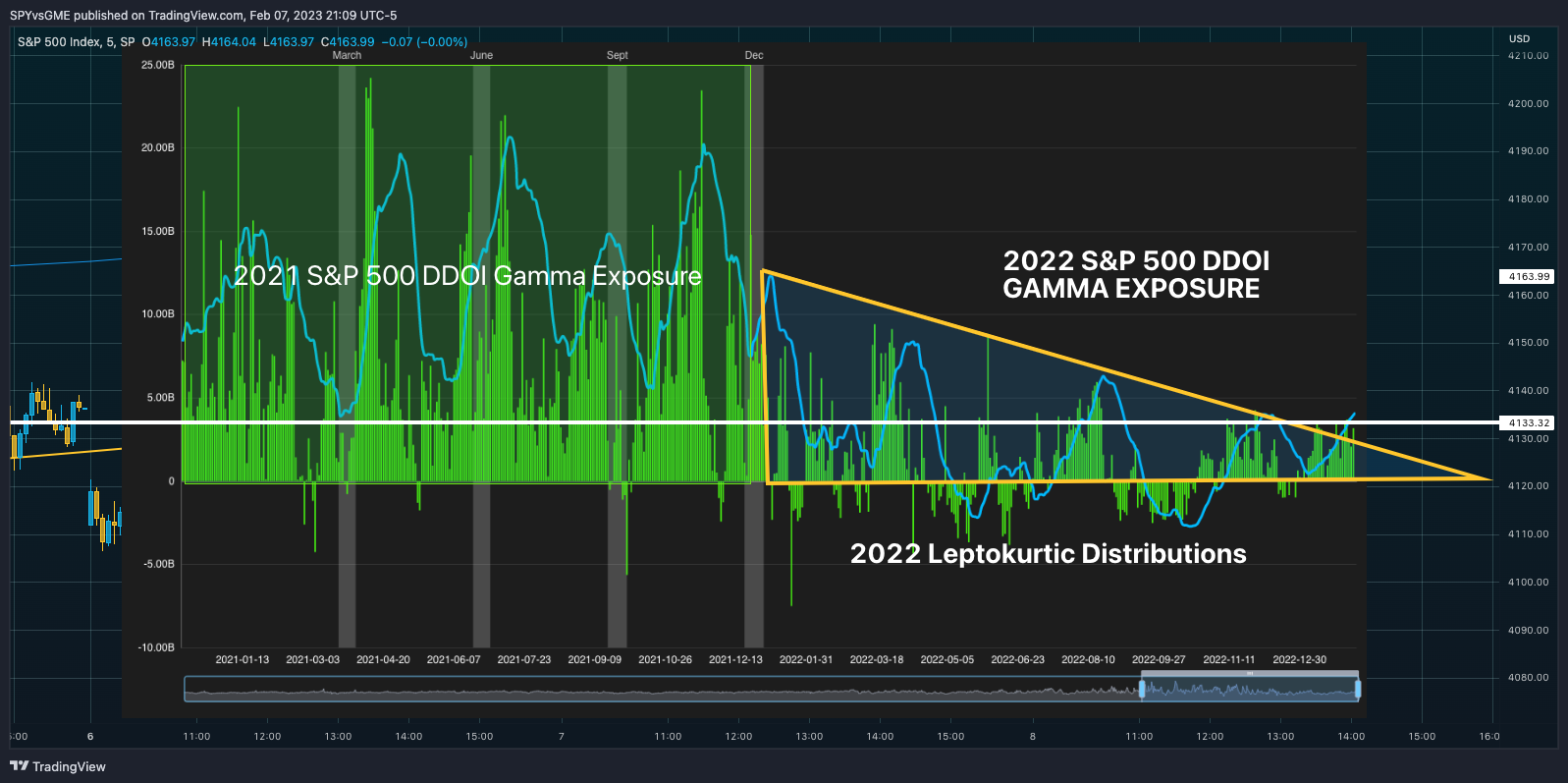Image resolution: width=1568 pixels, height=783 pixels.
Task: Click the 4090.00 price axis label
Action: coord(1529,631)
